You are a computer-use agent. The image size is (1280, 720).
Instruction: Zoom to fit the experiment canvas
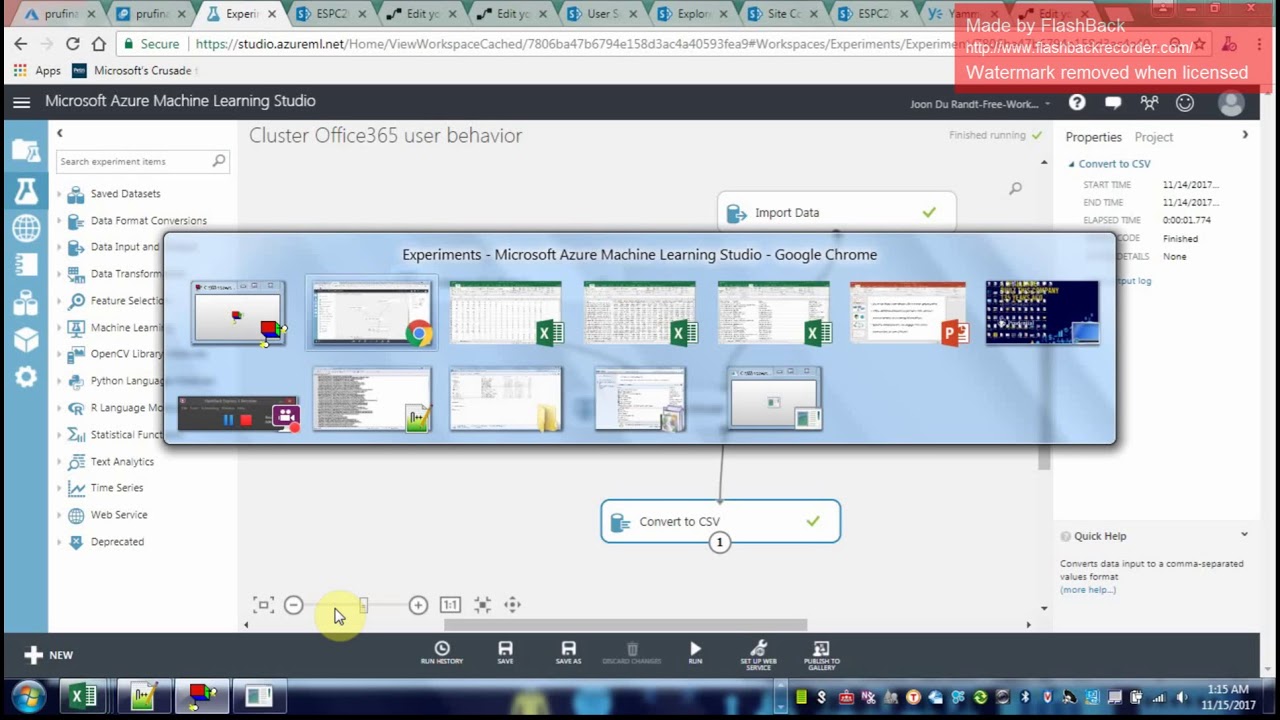(263, 605)
